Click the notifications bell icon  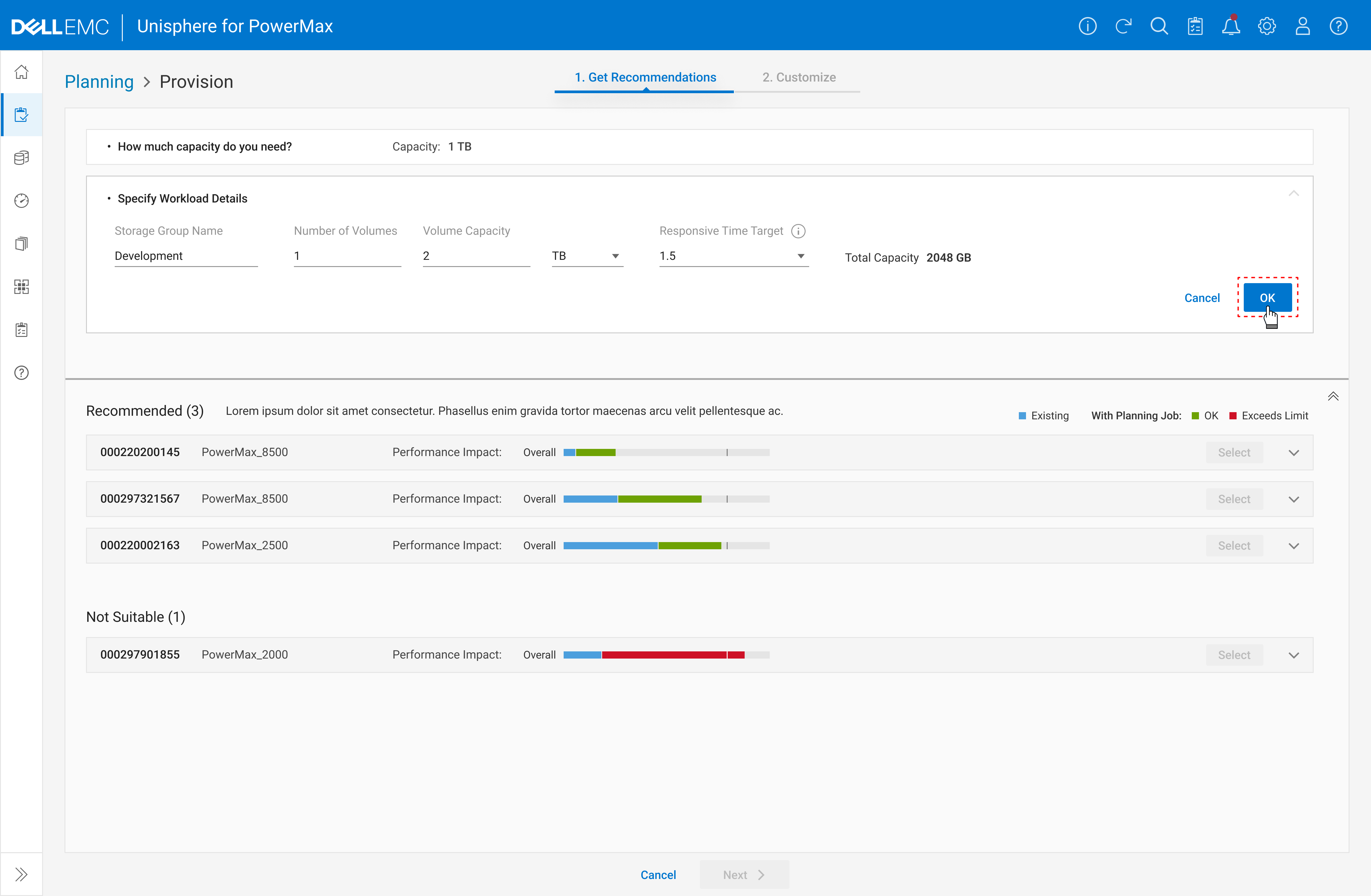tap(1230, 27)
